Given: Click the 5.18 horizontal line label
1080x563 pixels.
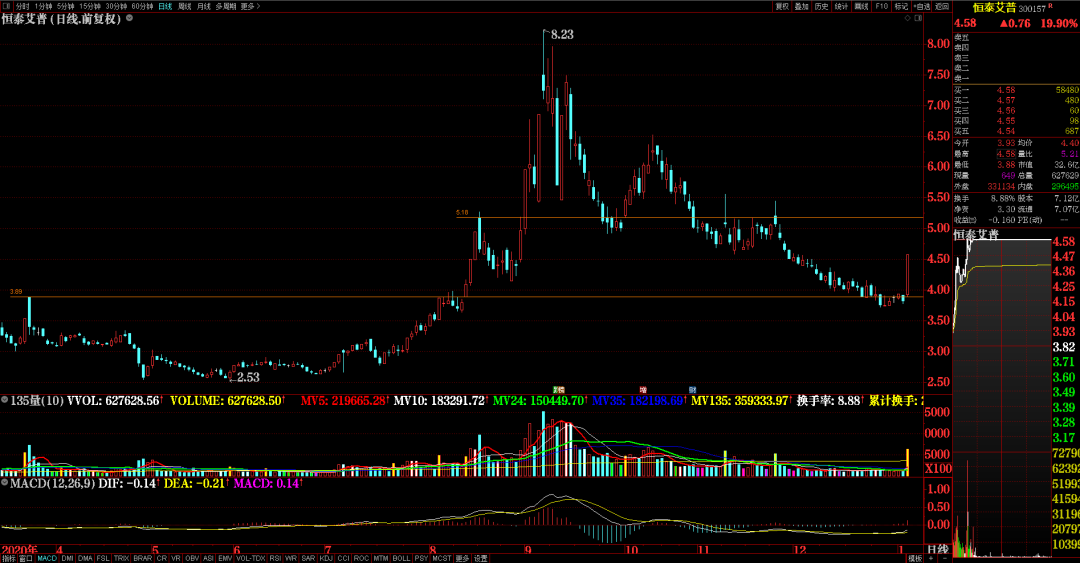Looking at the screenshot, I should (x=461, y=213).
